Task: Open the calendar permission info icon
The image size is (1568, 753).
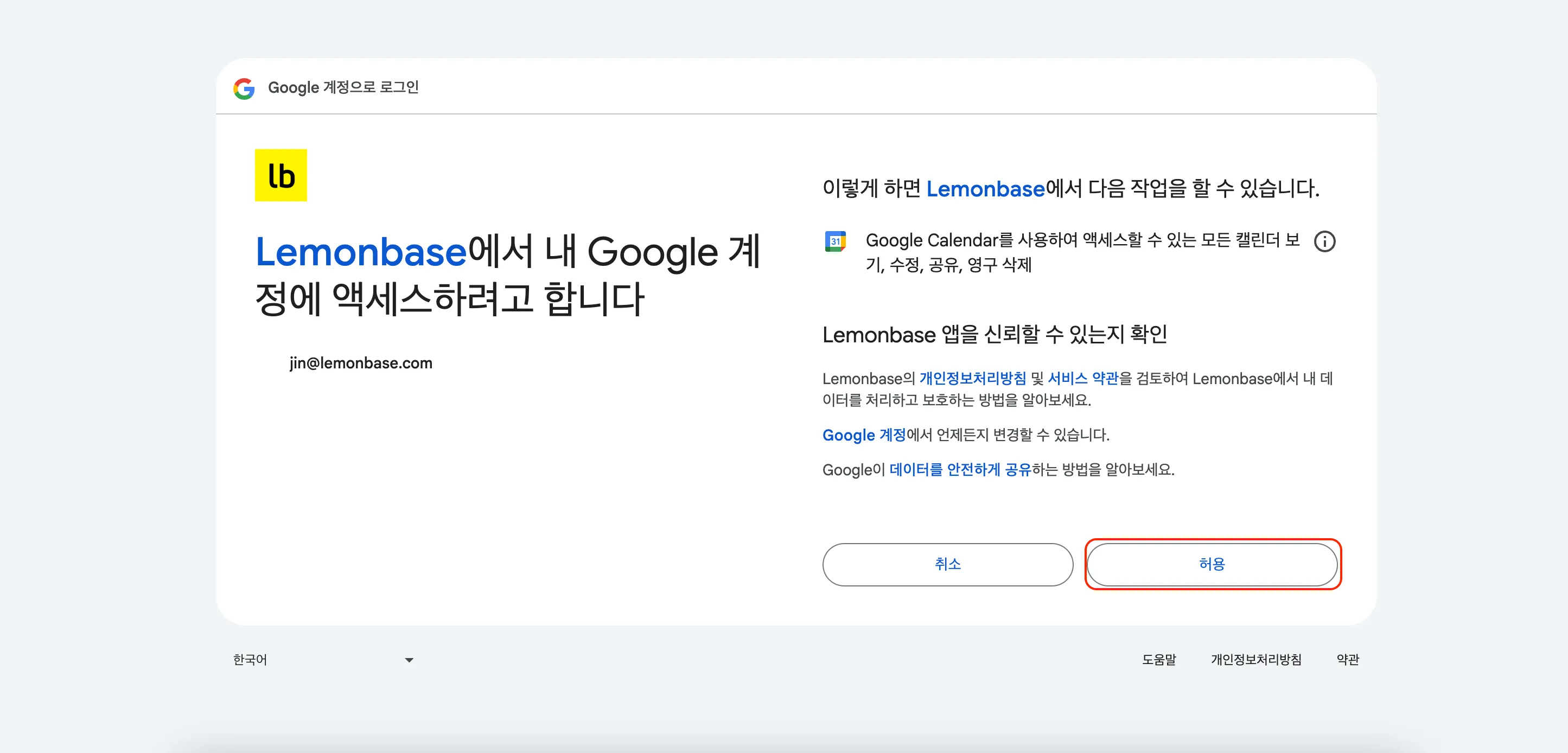Action: point(1324,241)
